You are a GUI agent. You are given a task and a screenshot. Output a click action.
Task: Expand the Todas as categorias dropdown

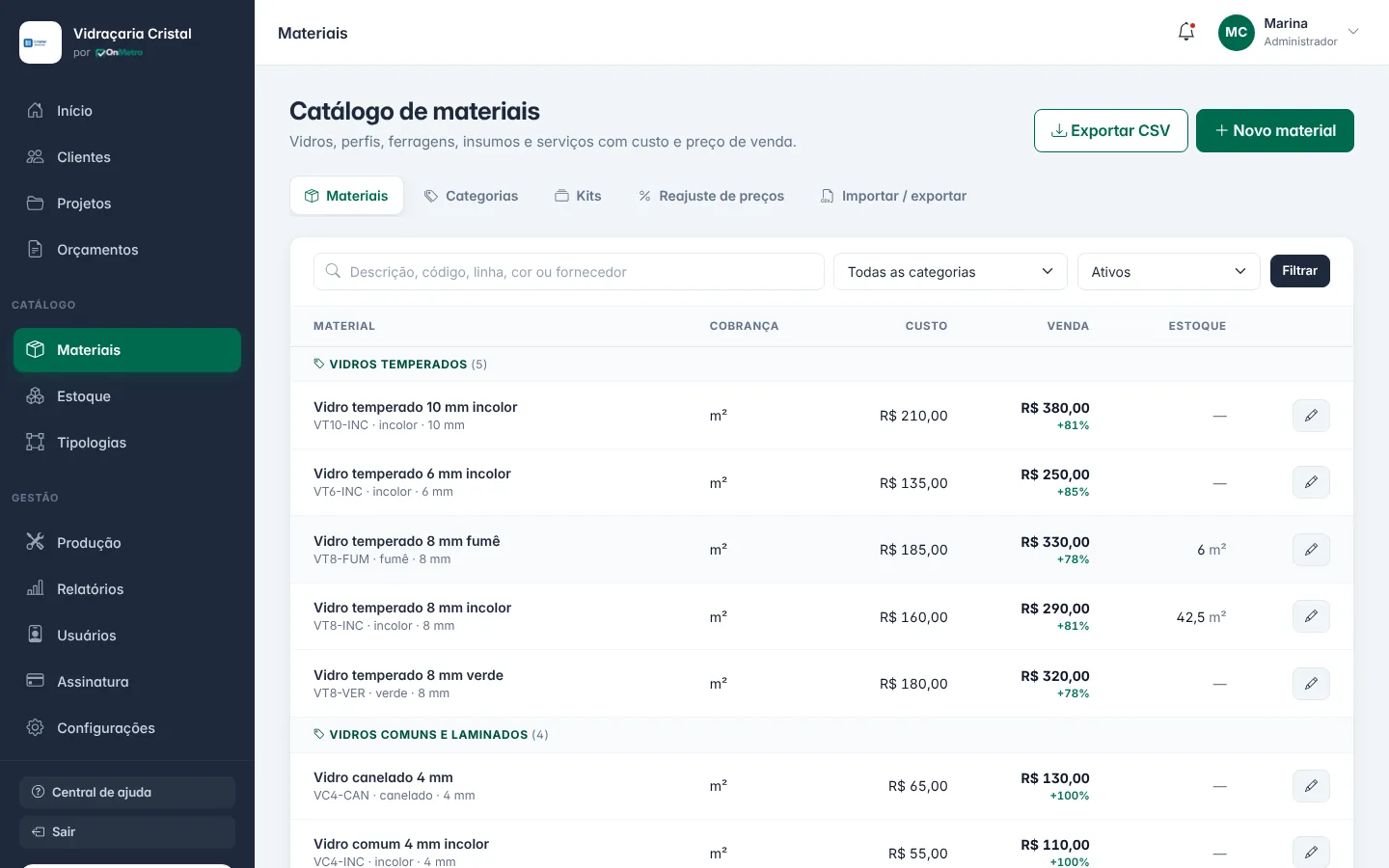tap(950, 272)
